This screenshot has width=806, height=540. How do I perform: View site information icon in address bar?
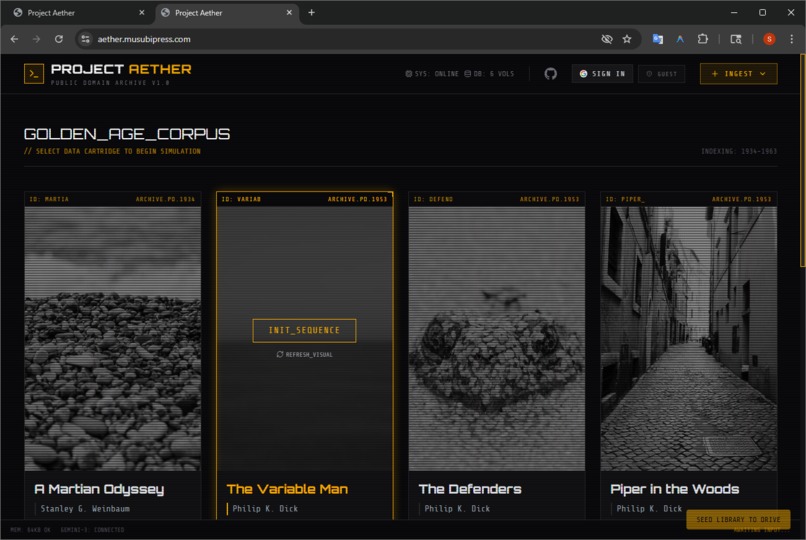(x=85, y=39)
